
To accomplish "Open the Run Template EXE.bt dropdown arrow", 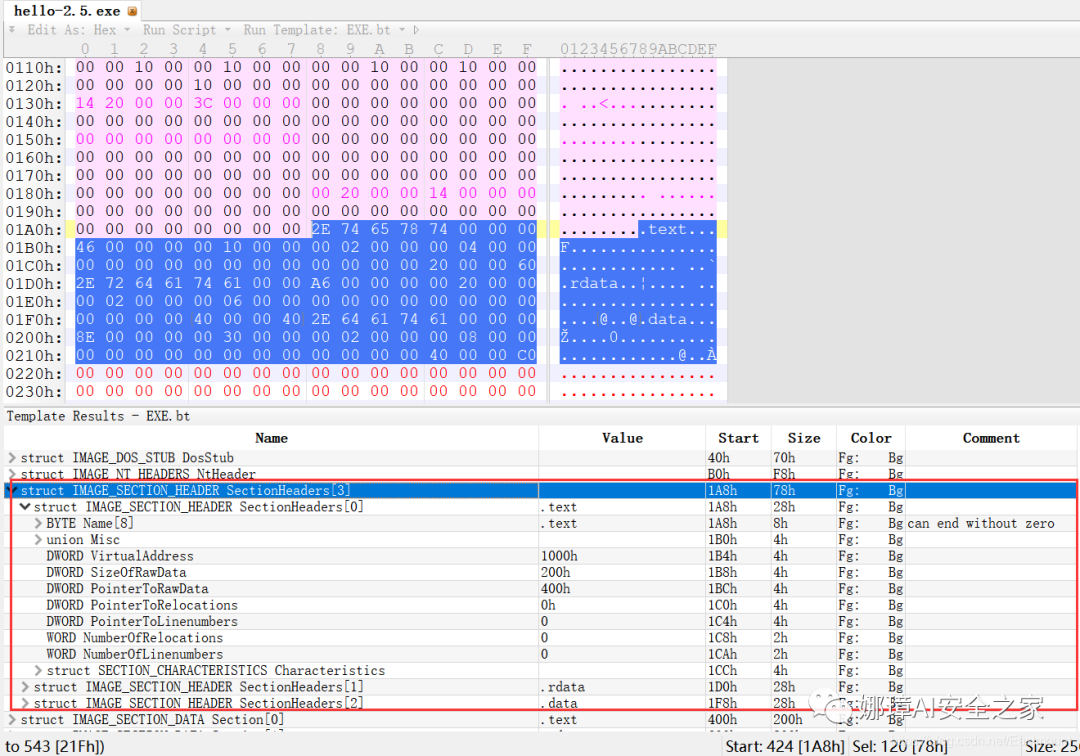I will [x=402, y=30].
